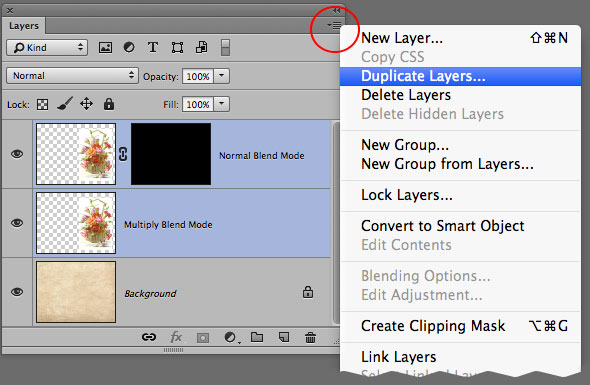
Task: Add layer mask icon
Action: 203,338
